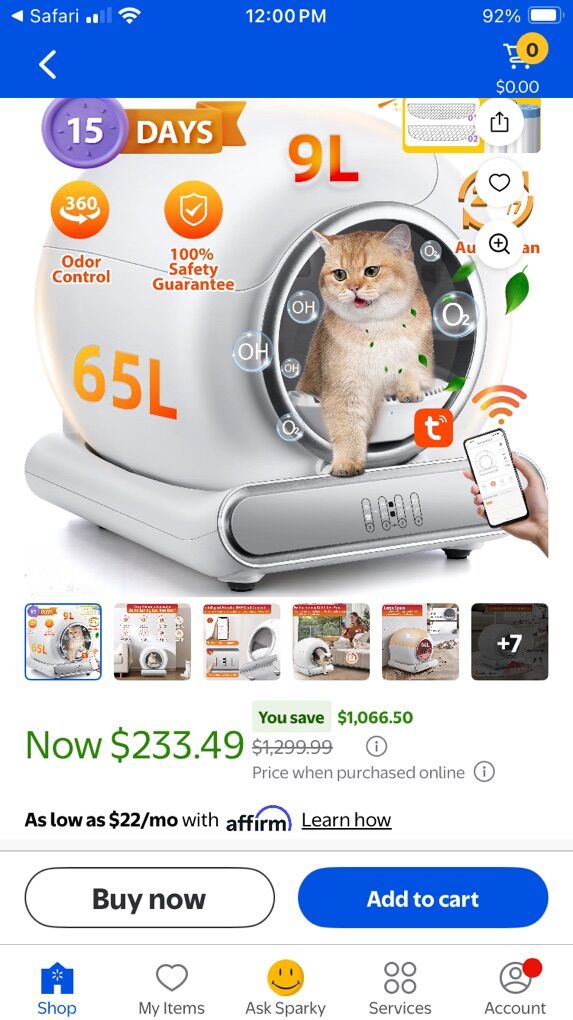Tap the share icon on product image
The image size is (573, 1020).
pyautogui.click(x=500, y=122)
